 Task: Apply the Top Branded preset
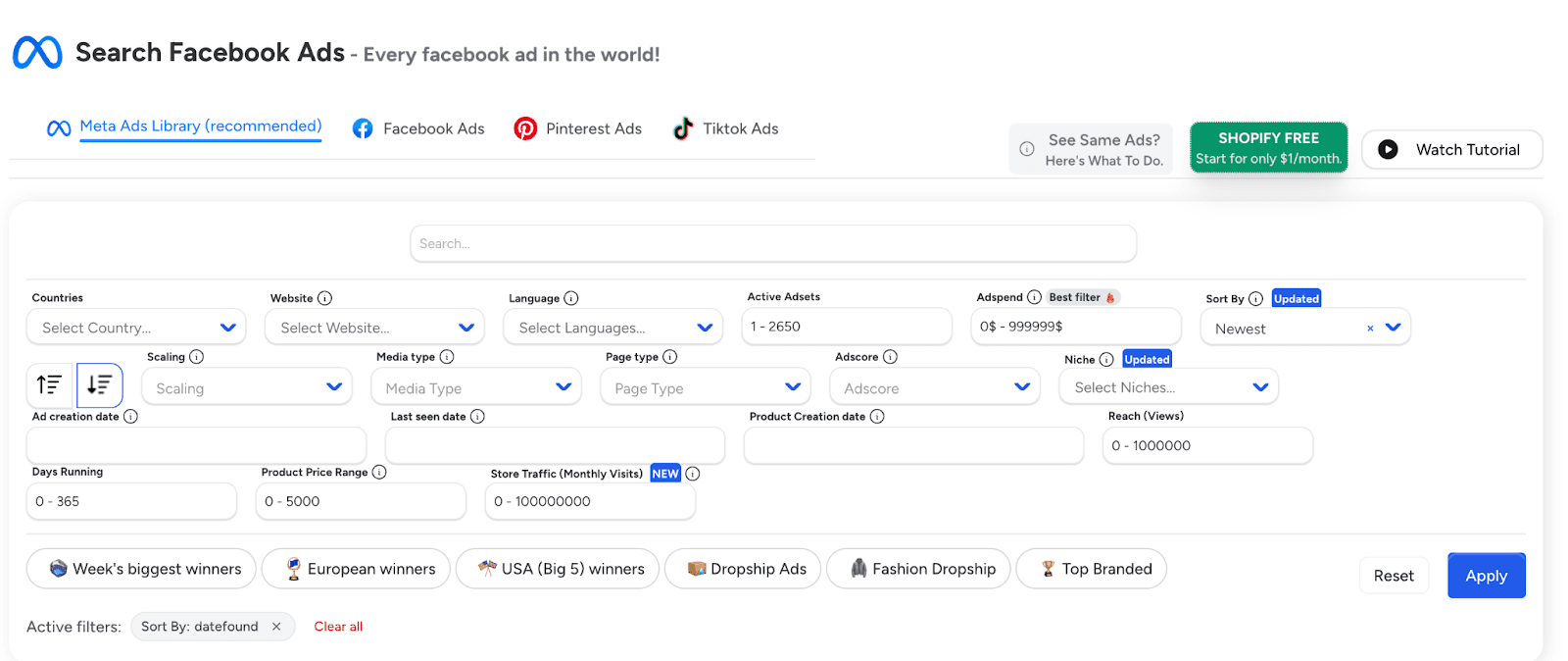(1091, 569)
